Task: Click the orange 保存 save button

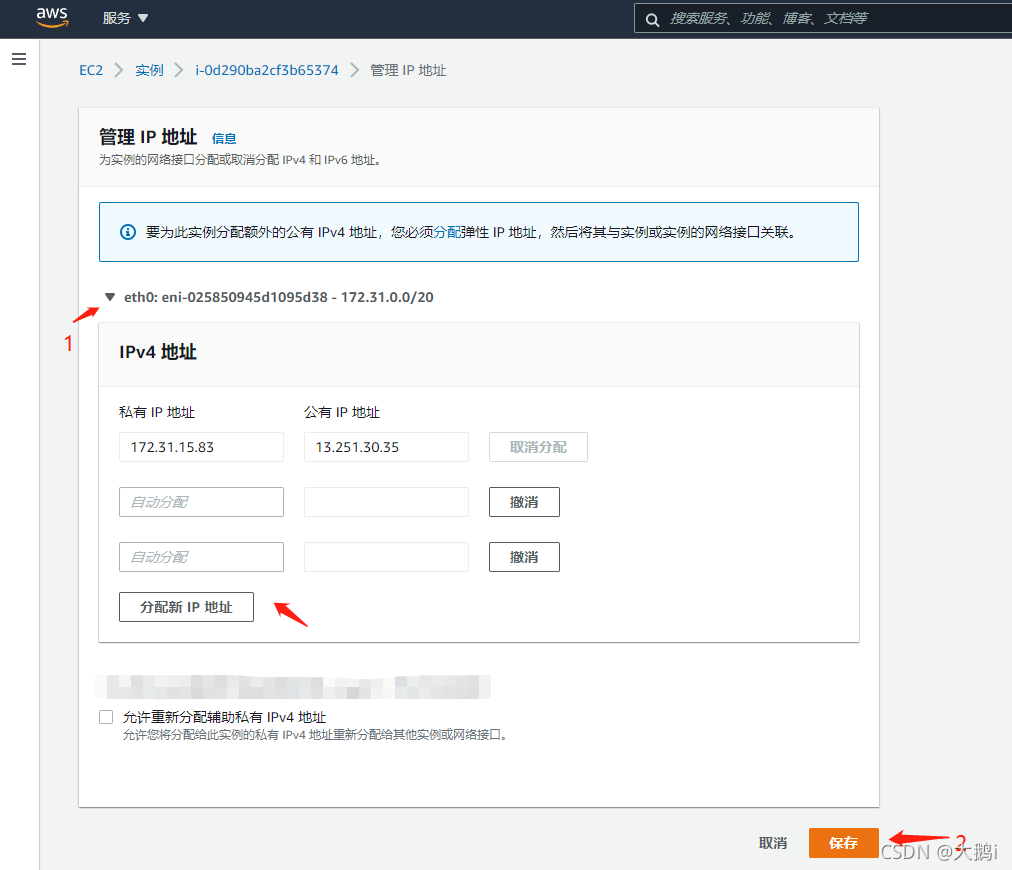Action: click(843, 843)
